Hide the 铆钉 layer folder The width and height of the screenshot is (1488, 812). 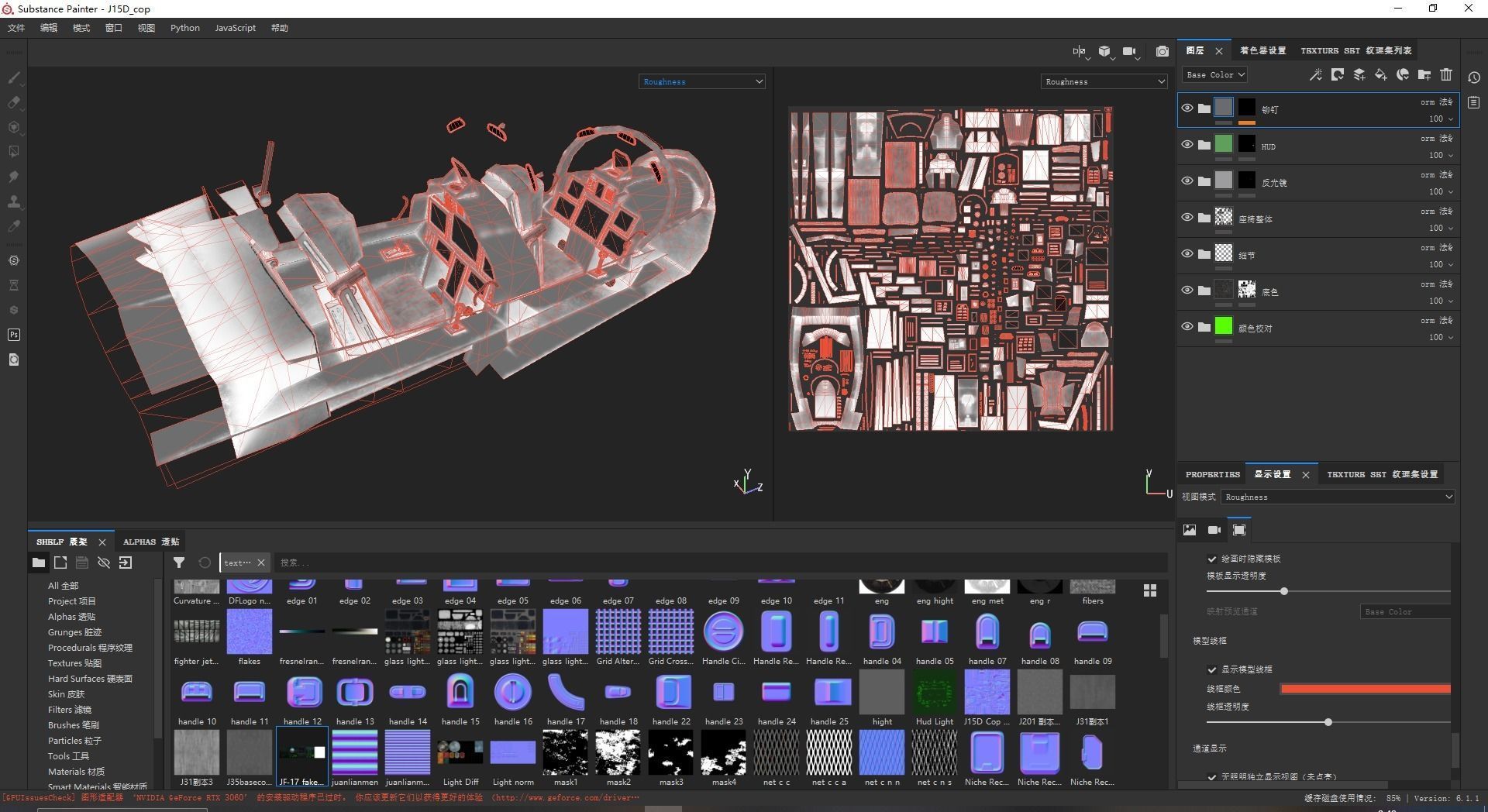(1187, 108)
